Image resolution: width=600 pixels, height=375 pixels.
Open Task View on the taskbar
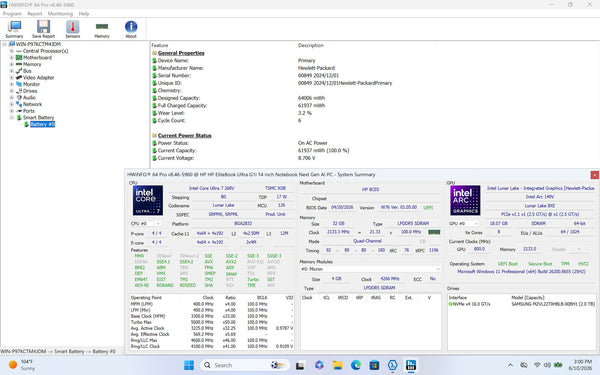(300, 365)
